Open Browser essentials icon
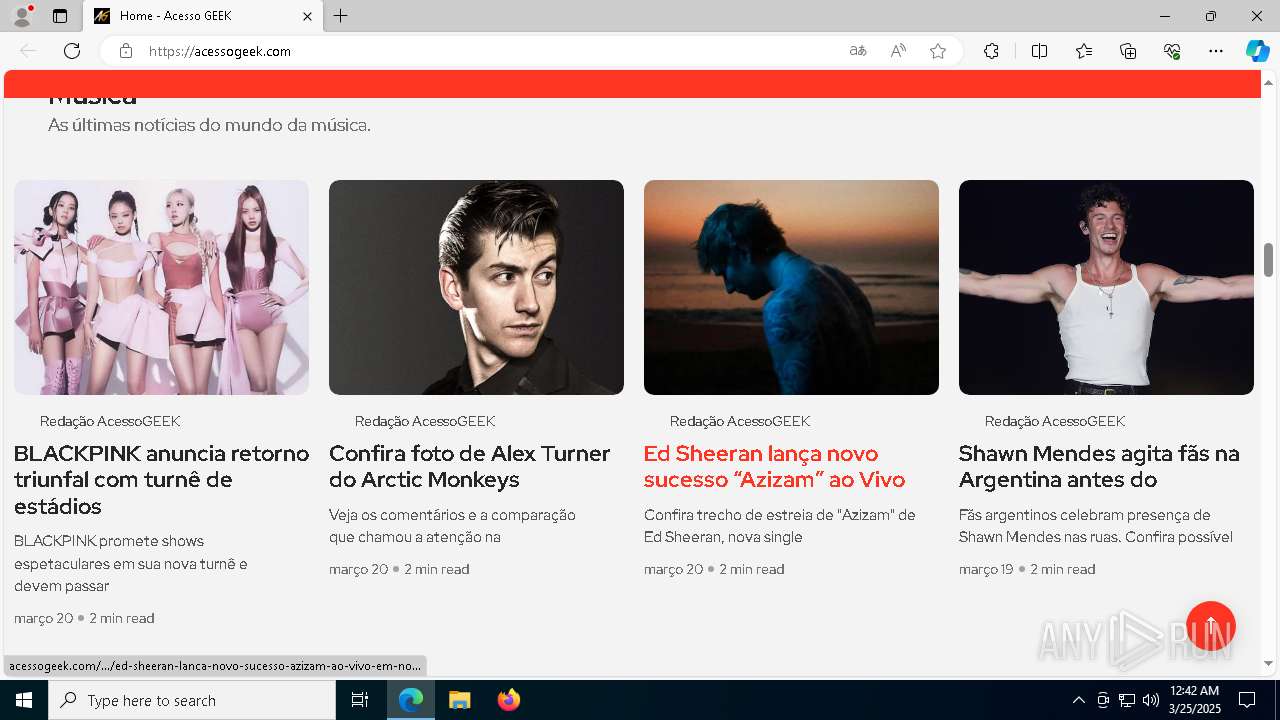Screen dimensions: 1280x720 [1172, 51]
